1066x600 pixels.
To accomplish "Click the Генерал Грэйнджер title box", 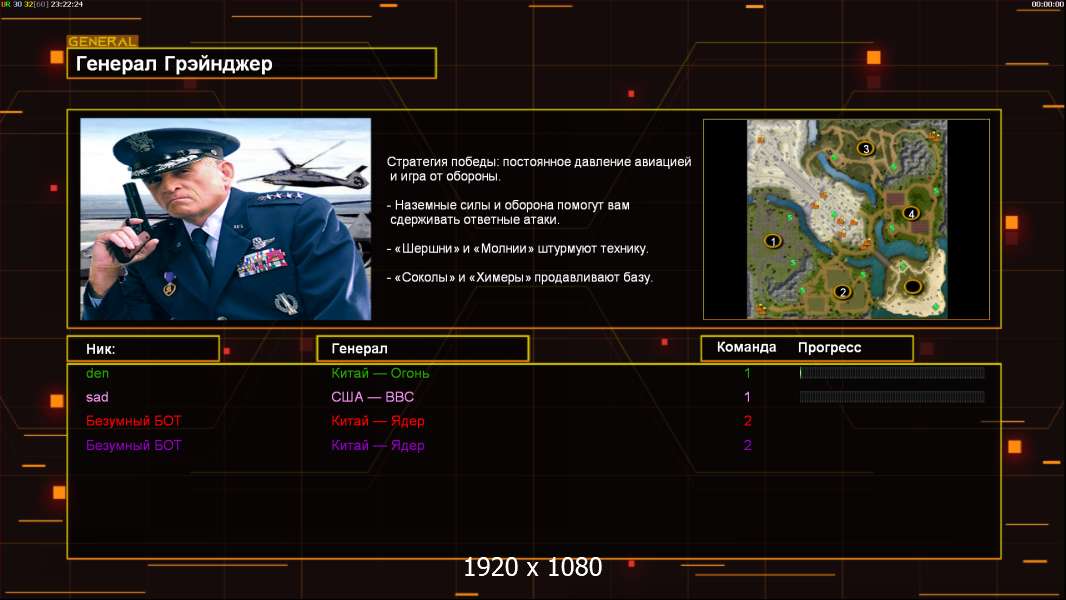I will 251,64.
